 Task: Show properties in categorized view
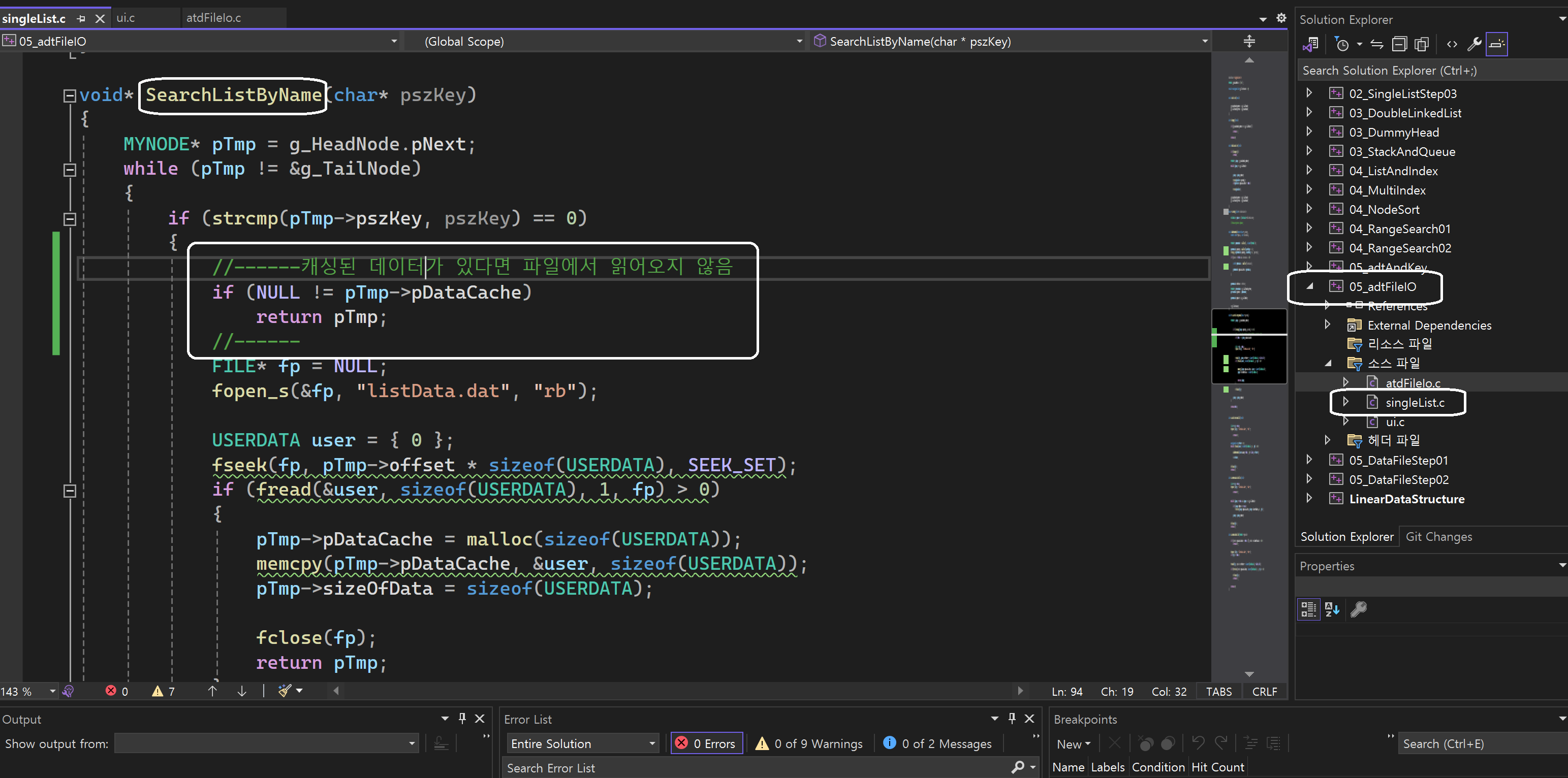(1309, 609)
